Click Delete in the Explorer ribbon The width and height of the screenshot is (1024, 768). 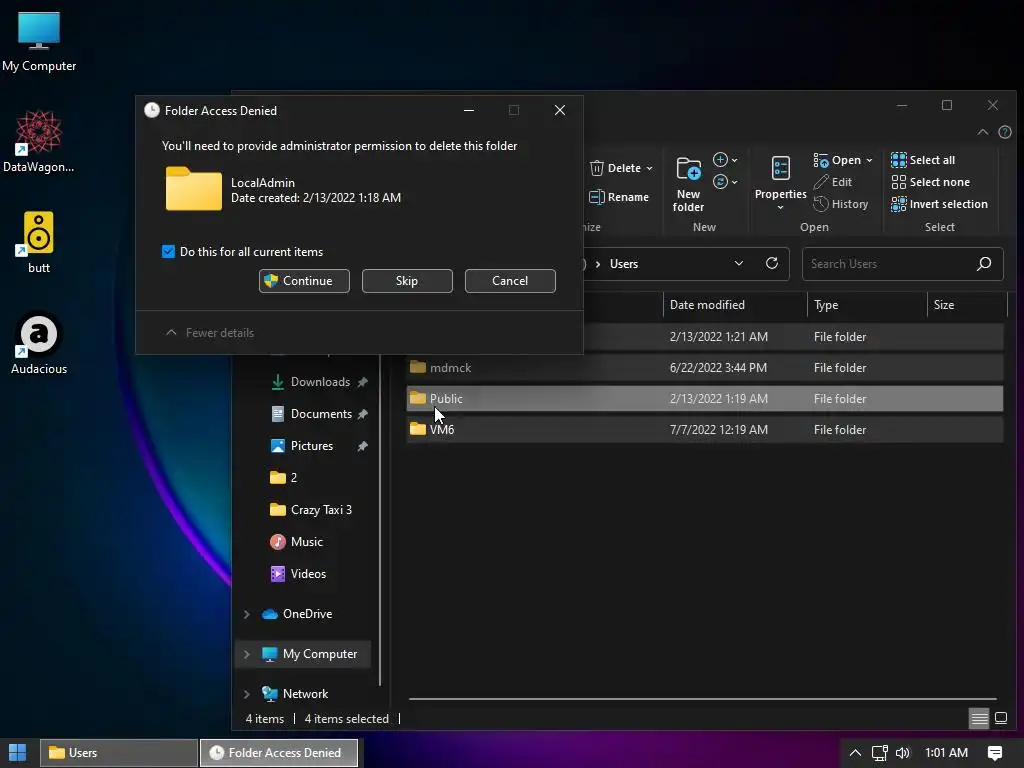click(615, 168)
